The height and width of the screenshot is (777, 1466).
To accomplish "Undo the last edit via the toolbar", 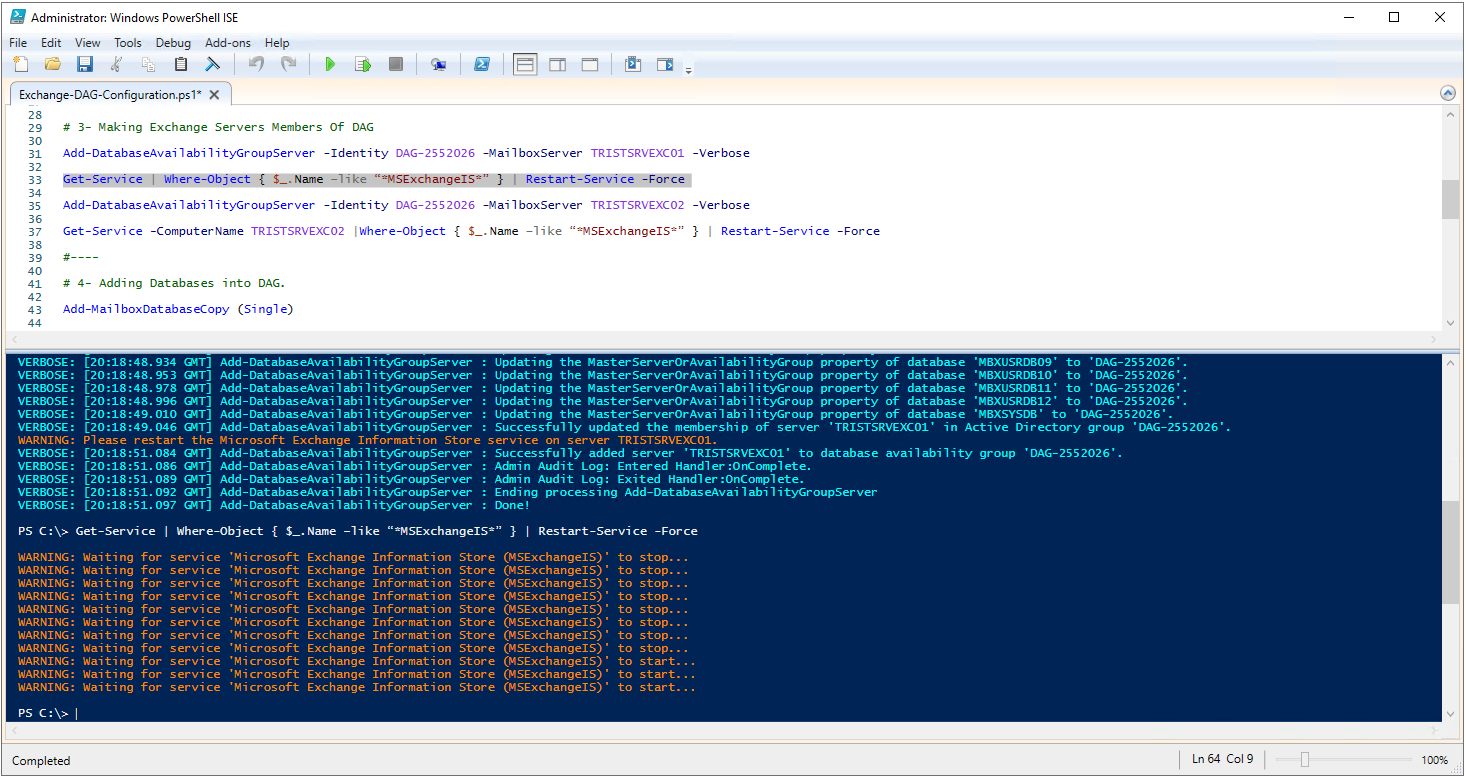I will [256, 64].
